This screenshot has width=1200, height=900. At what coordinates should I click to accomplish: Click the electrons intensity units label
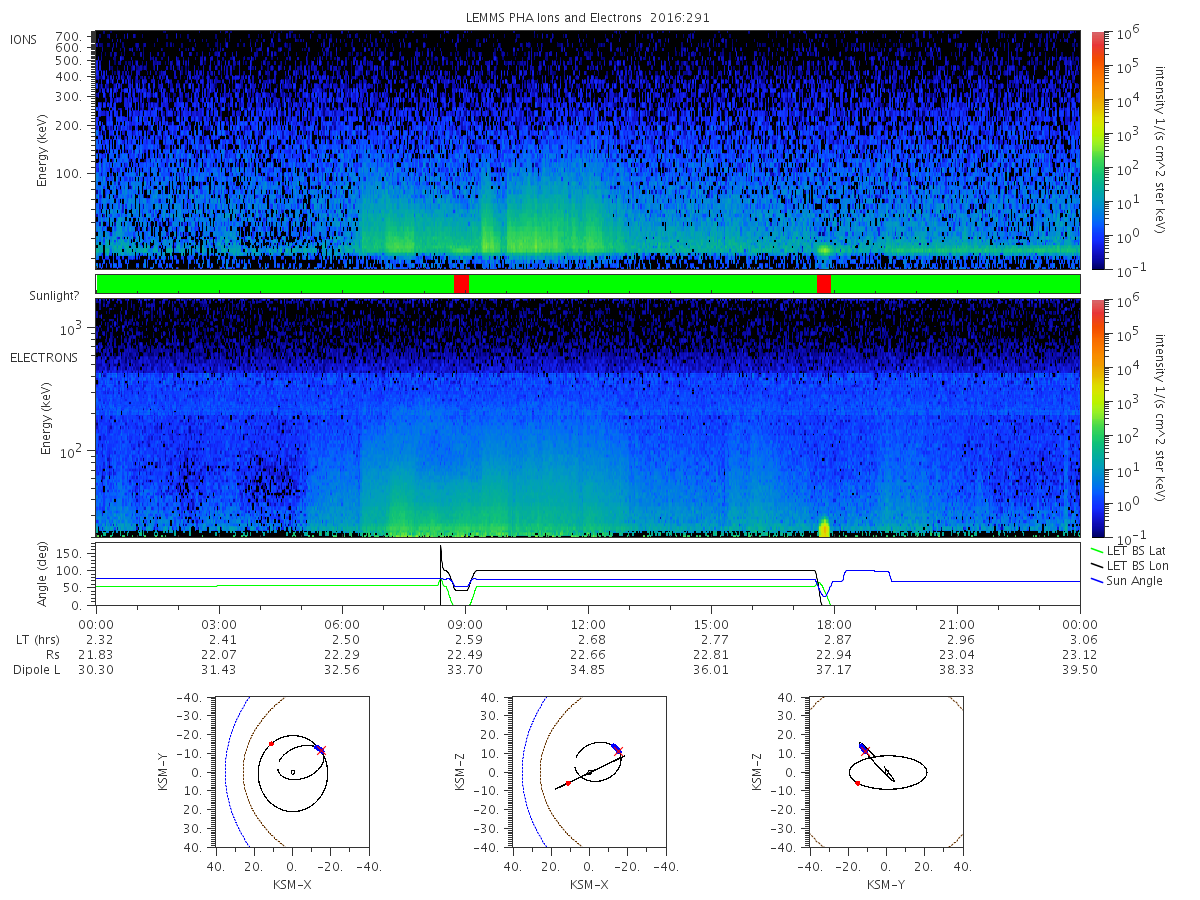pos(1160,418)
